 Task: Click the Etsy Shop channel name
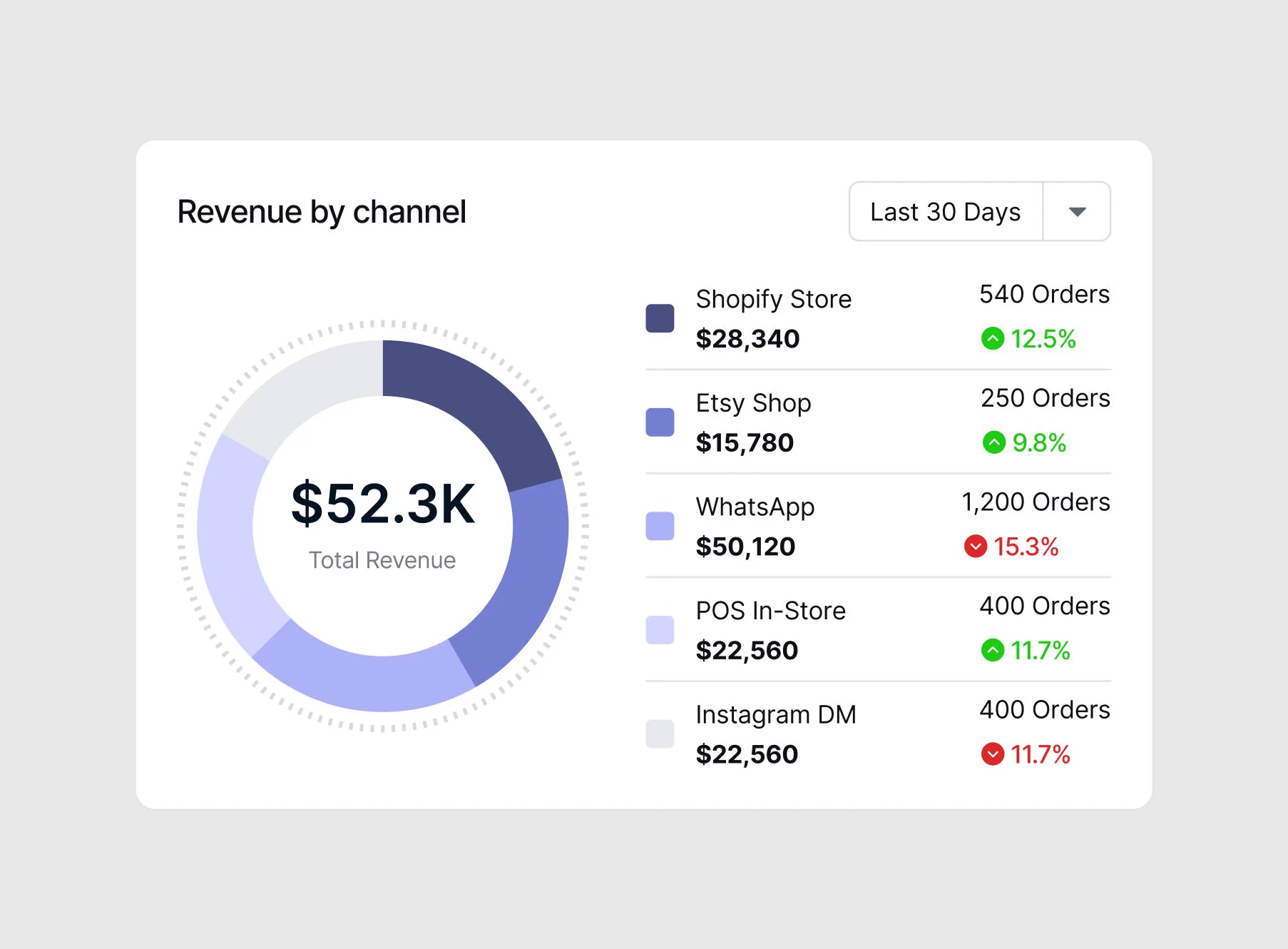pos(753,403)
